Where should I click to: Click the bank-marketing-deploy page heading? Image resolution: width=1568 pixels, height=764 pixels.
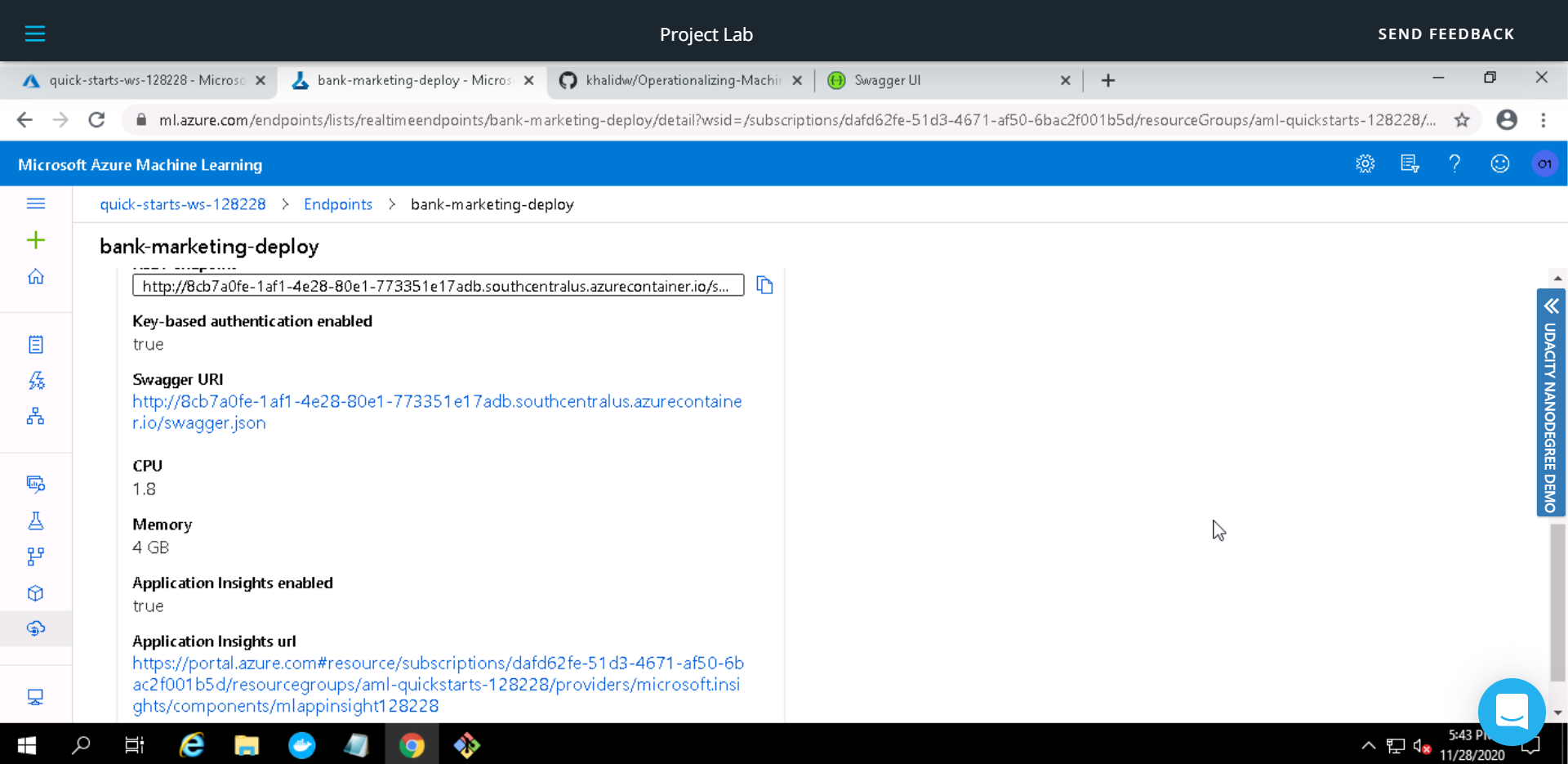[x=209, y=247]
